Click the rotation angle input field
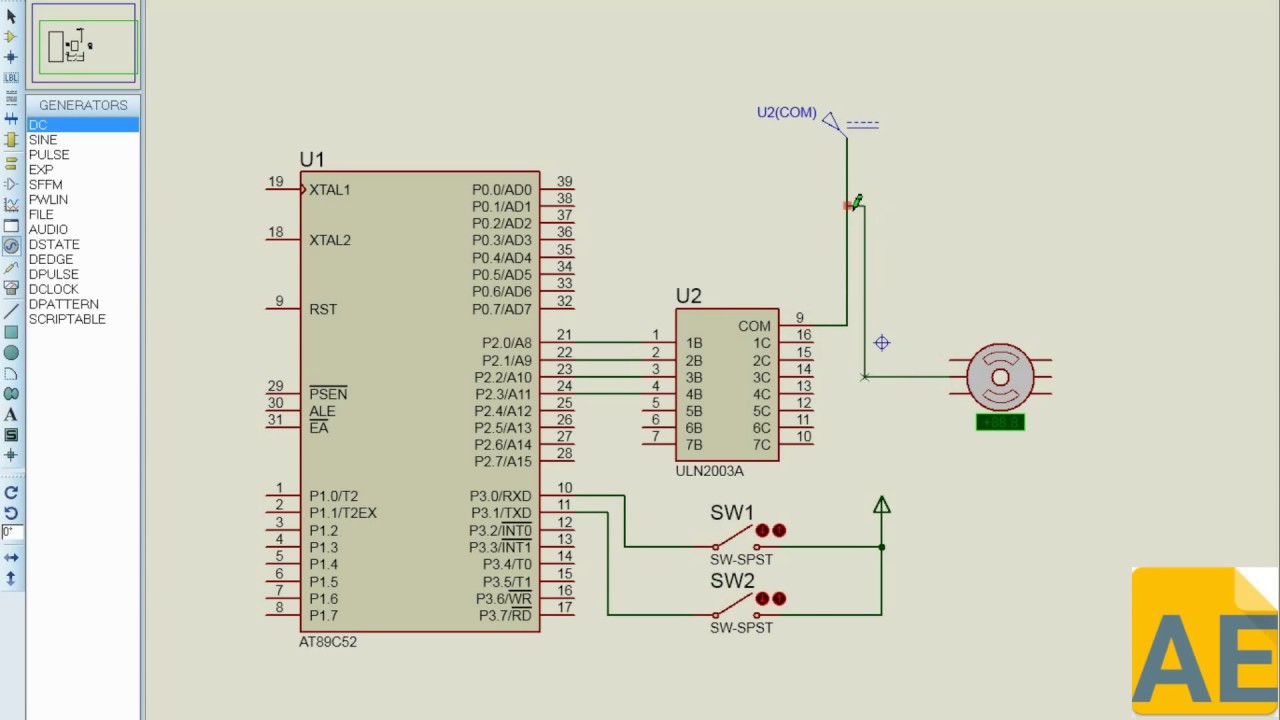This screenshot has width=1280, height=720. (11, 533)
